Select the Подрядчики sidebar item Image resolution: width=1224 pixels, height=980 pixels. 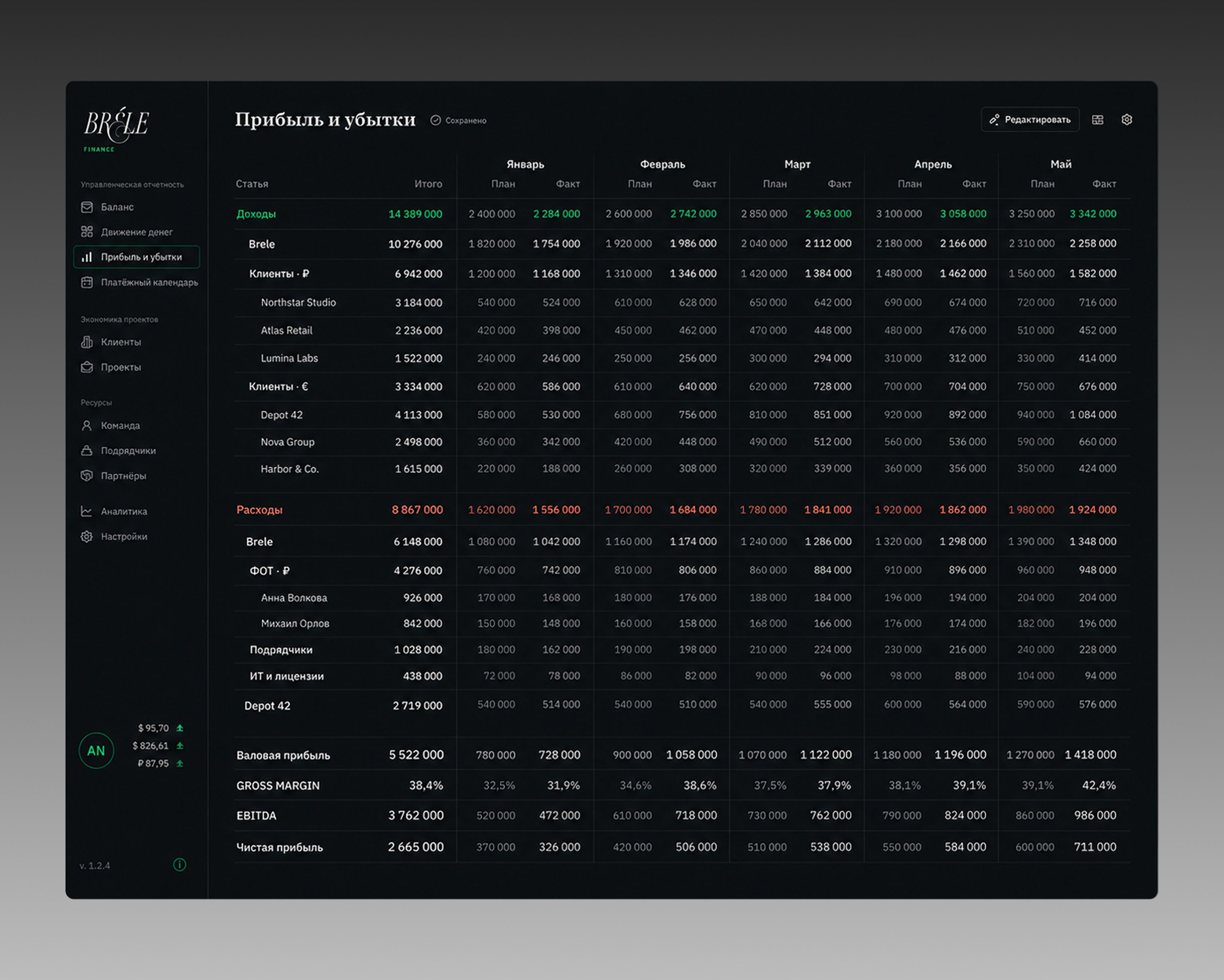tap(128, 451)
